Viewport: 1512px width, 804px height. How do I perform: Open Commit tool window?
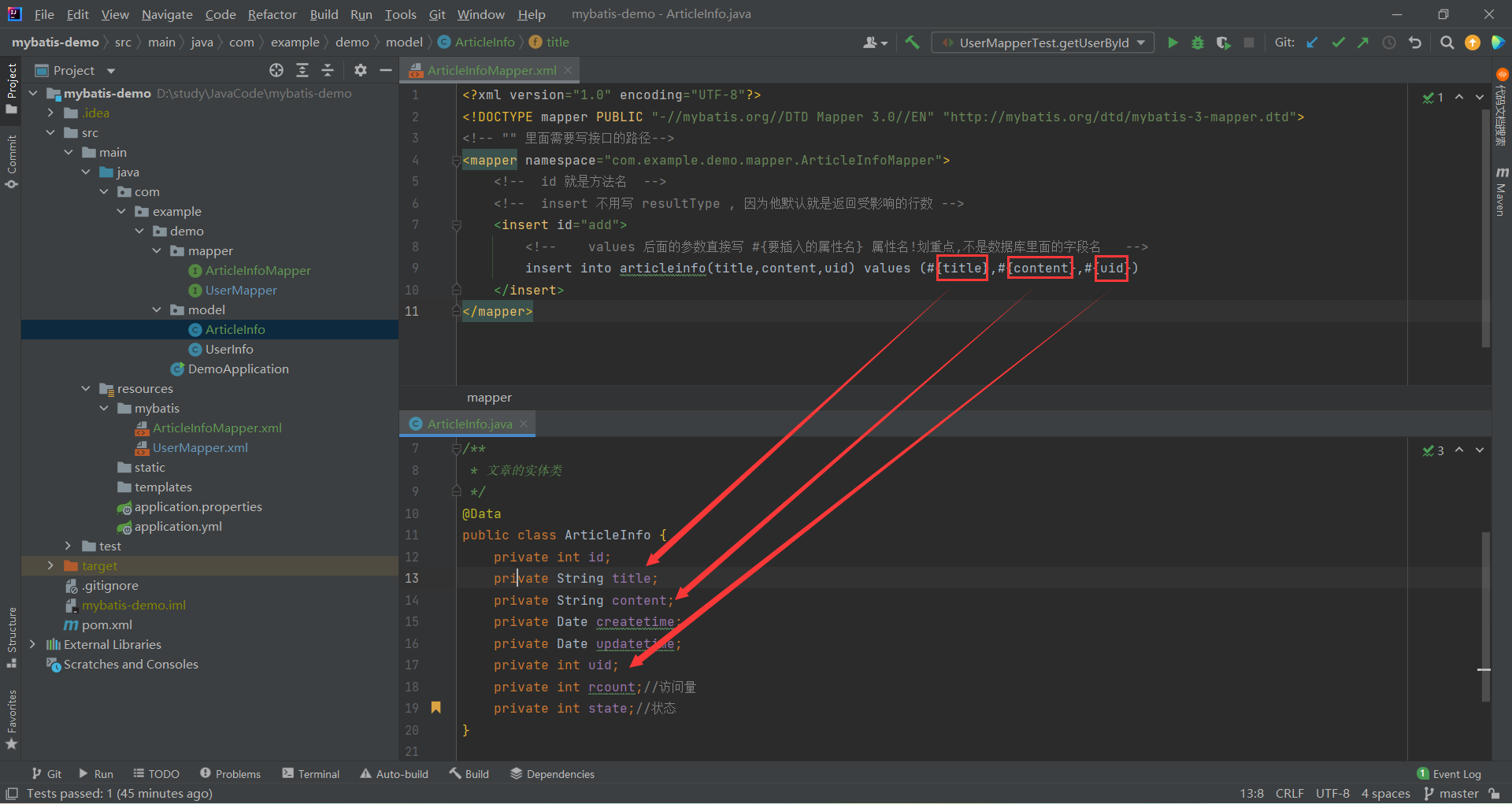coord(11,161)
